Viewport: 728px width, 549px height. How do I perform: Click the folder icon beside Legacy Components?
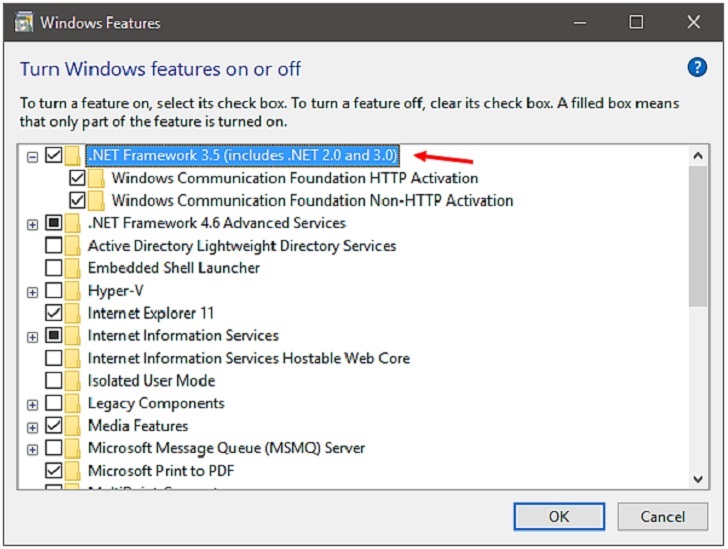pyautogui.click(x=72, y=403)
